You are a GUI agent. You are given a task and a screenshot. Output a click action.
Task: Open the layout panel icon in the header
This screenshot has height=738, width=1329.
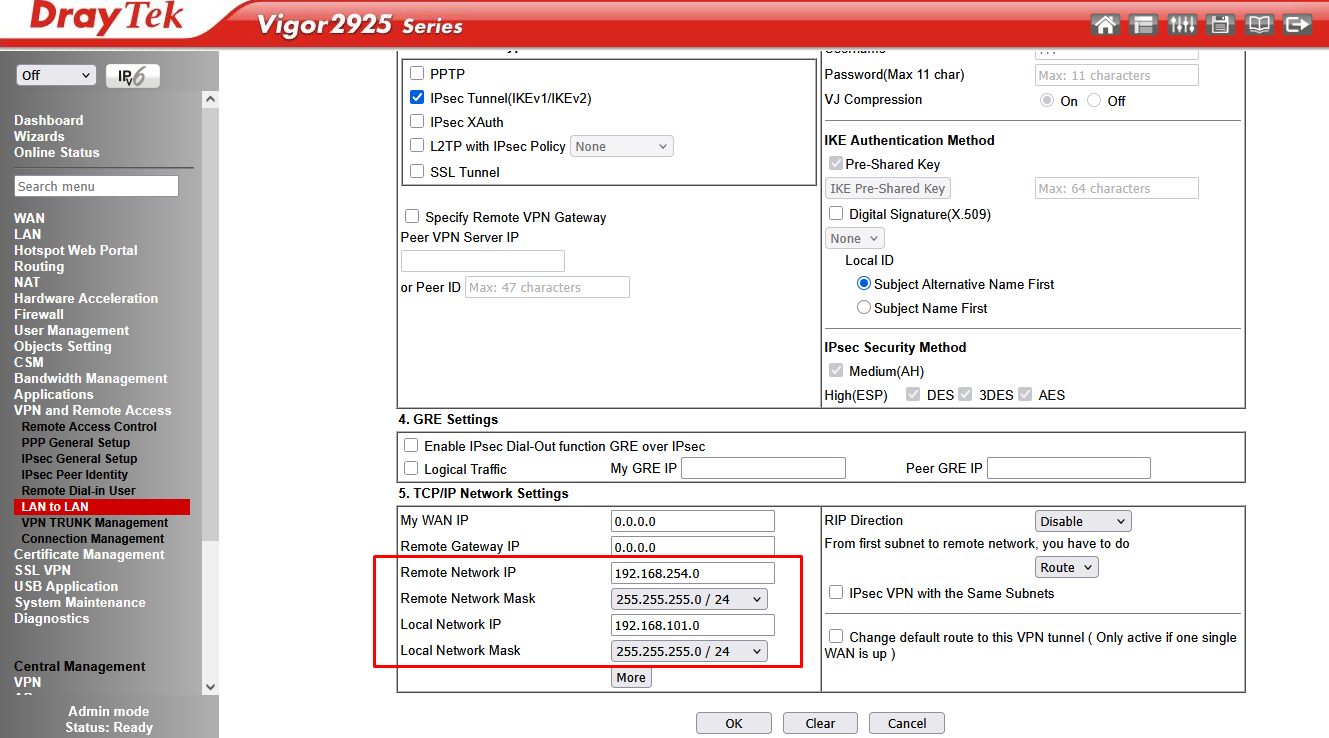1143,25
